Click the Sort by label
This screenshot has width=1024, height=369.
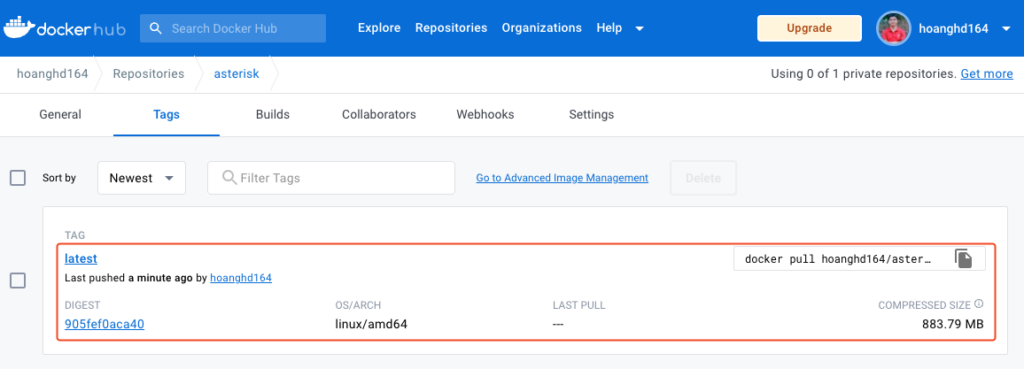[x=59, y=178]
